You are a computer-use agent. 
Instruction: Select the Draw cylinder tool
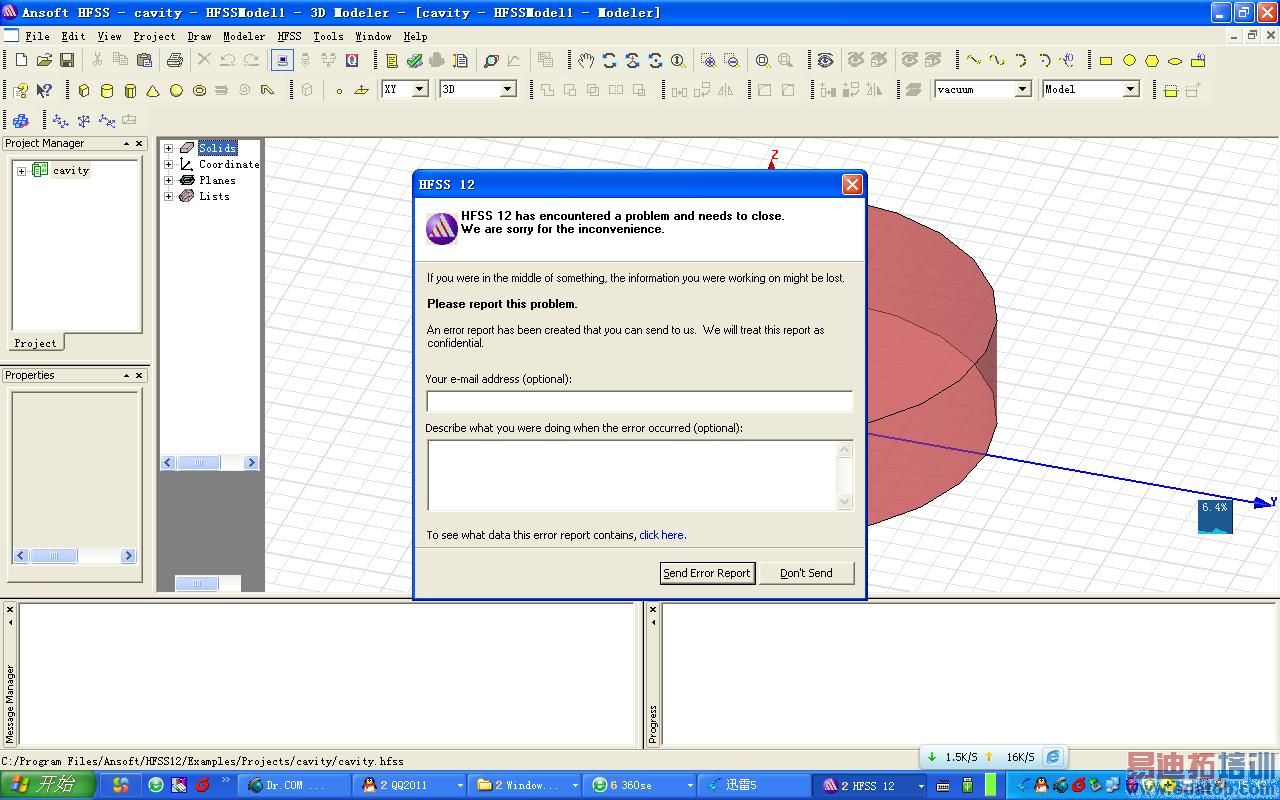click(x=107, y=90)
